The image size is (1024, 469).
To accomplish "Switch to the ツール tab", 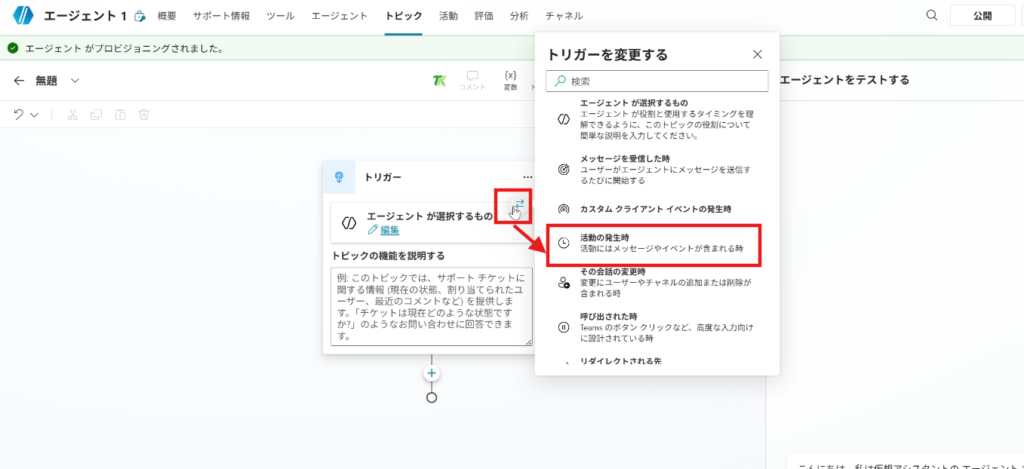I will click(279, 16).
